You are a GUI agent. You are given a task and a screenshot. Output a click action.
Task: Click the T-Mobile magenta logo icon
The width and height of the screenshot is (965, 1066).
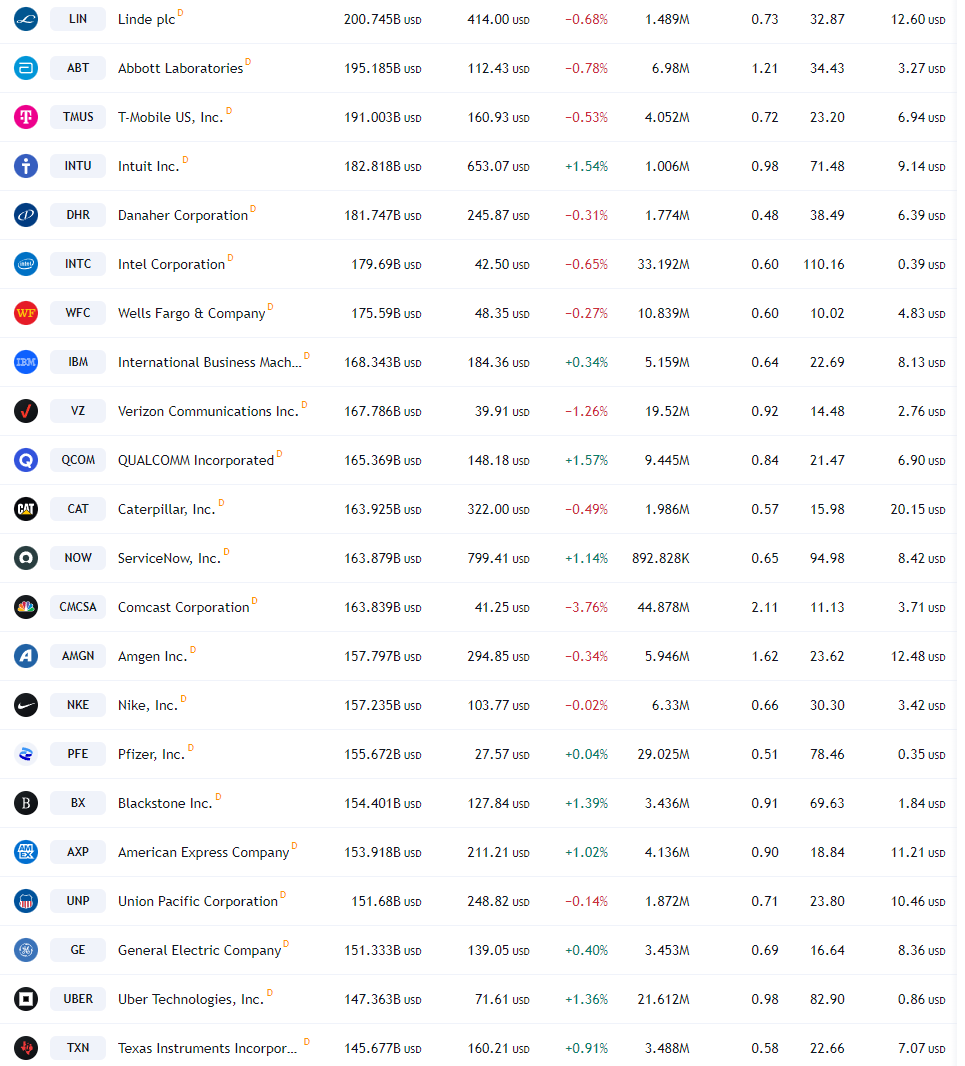click(x=26, y=117)
